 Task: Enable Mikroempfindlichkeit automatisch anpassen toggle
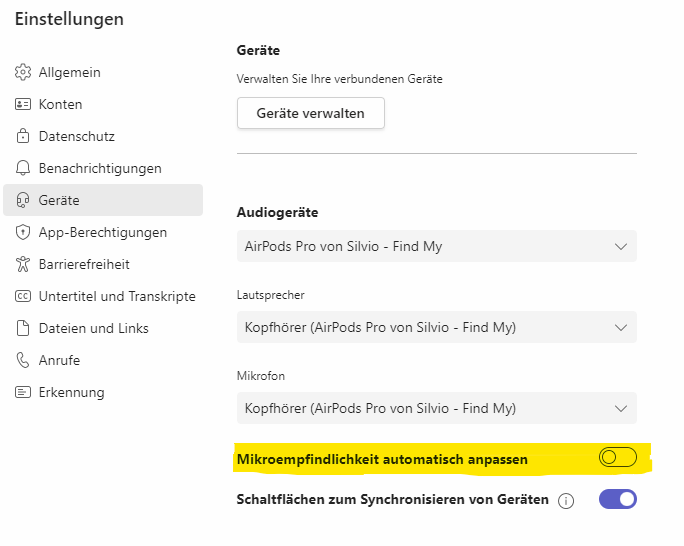(x=617, y=458)
